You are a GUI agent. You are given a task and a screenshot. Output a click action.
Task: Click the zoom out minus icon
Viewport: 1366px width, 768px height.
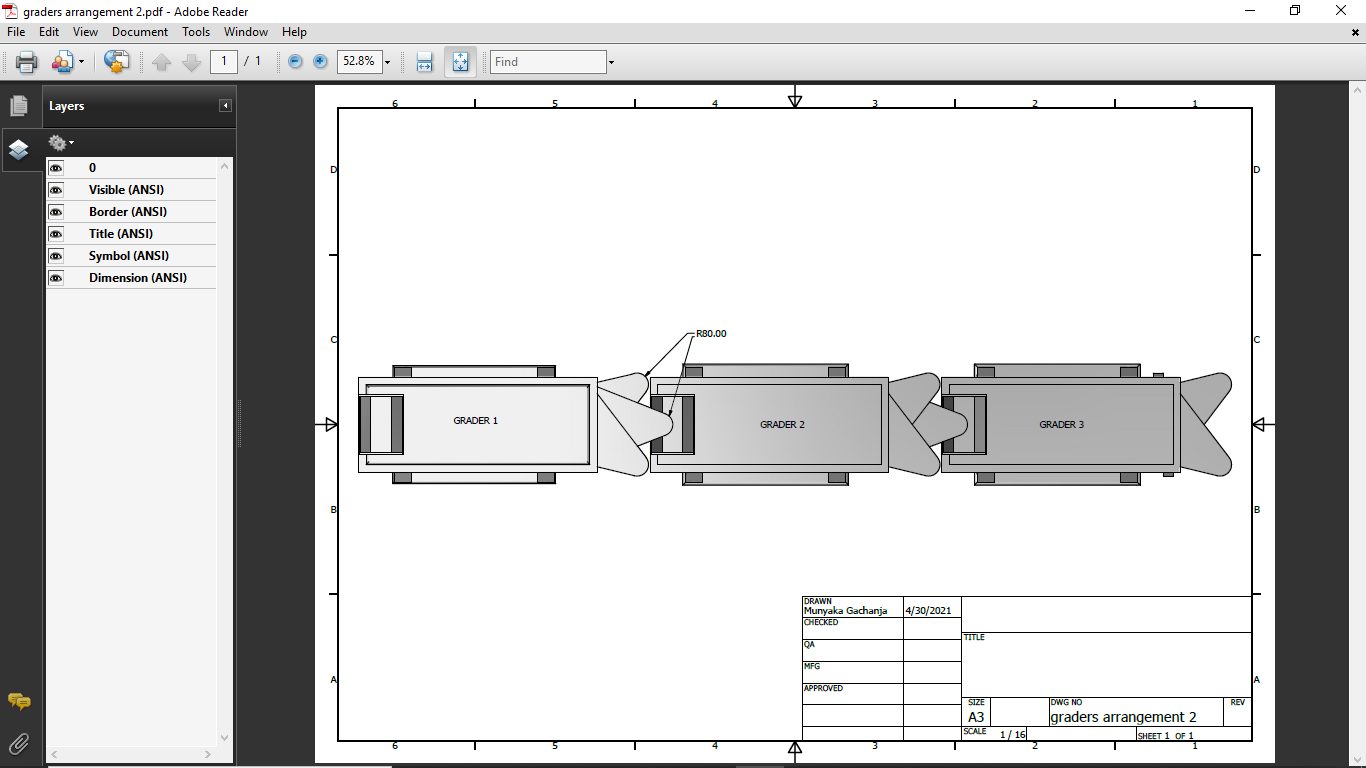pyautogui.click(x=295, y=62)
